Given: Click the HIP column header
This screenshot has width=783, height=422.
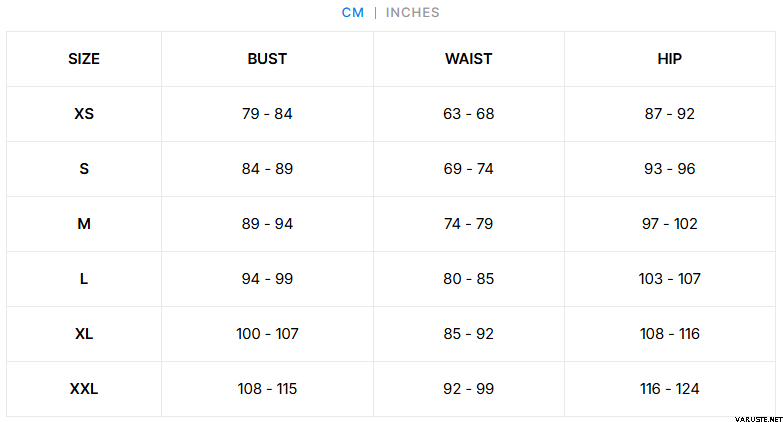Looking at the screenshot, I should (x=670, y=59).
